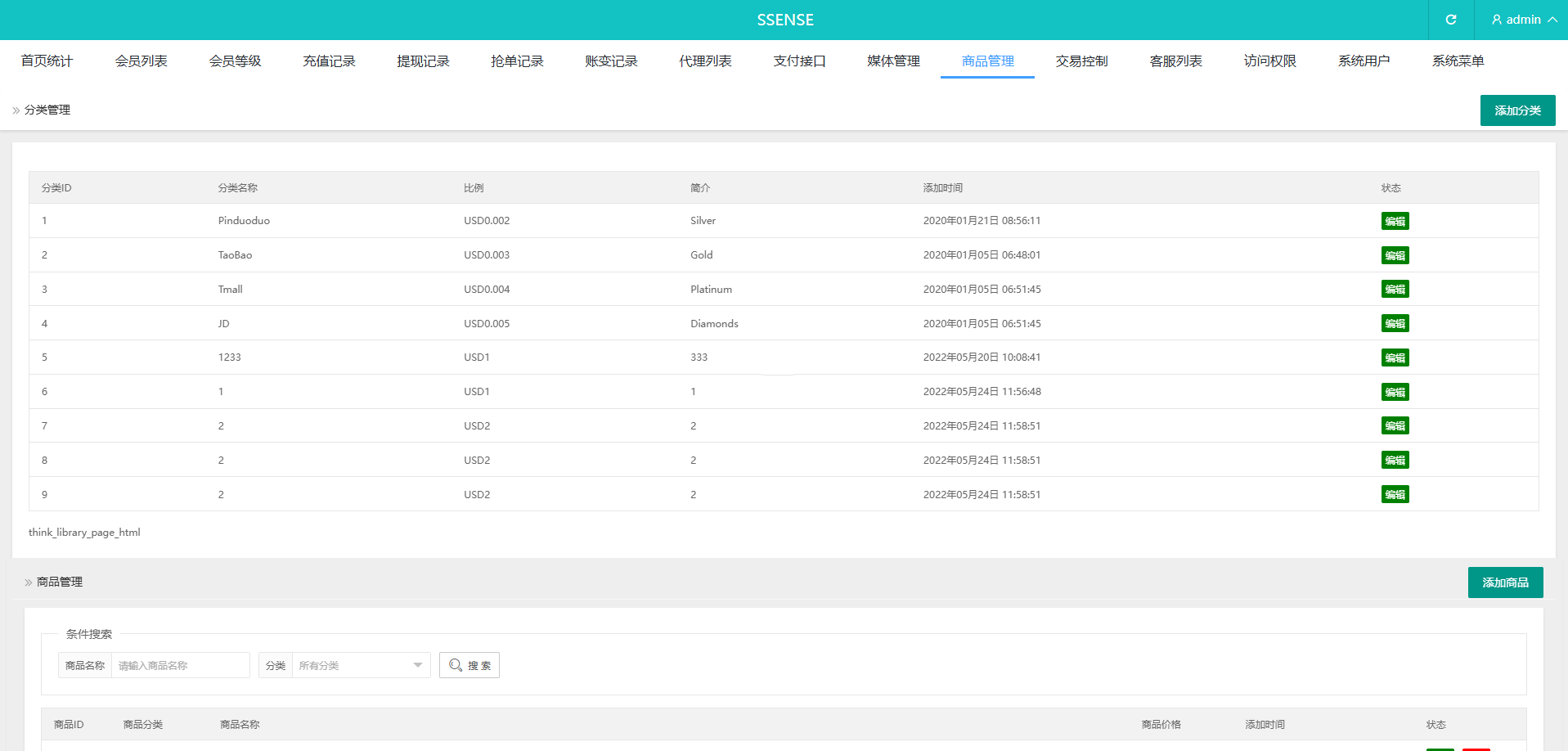Image resolution: width=1568 pixels, height=751 pixels.
Task: Click edit button for TaoBao category
Action: pyautogui.click(x=1395, y=255)
